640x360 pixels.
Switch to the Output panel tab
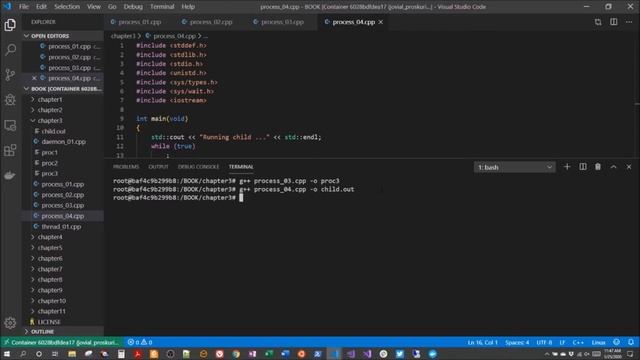click(158, 167)
